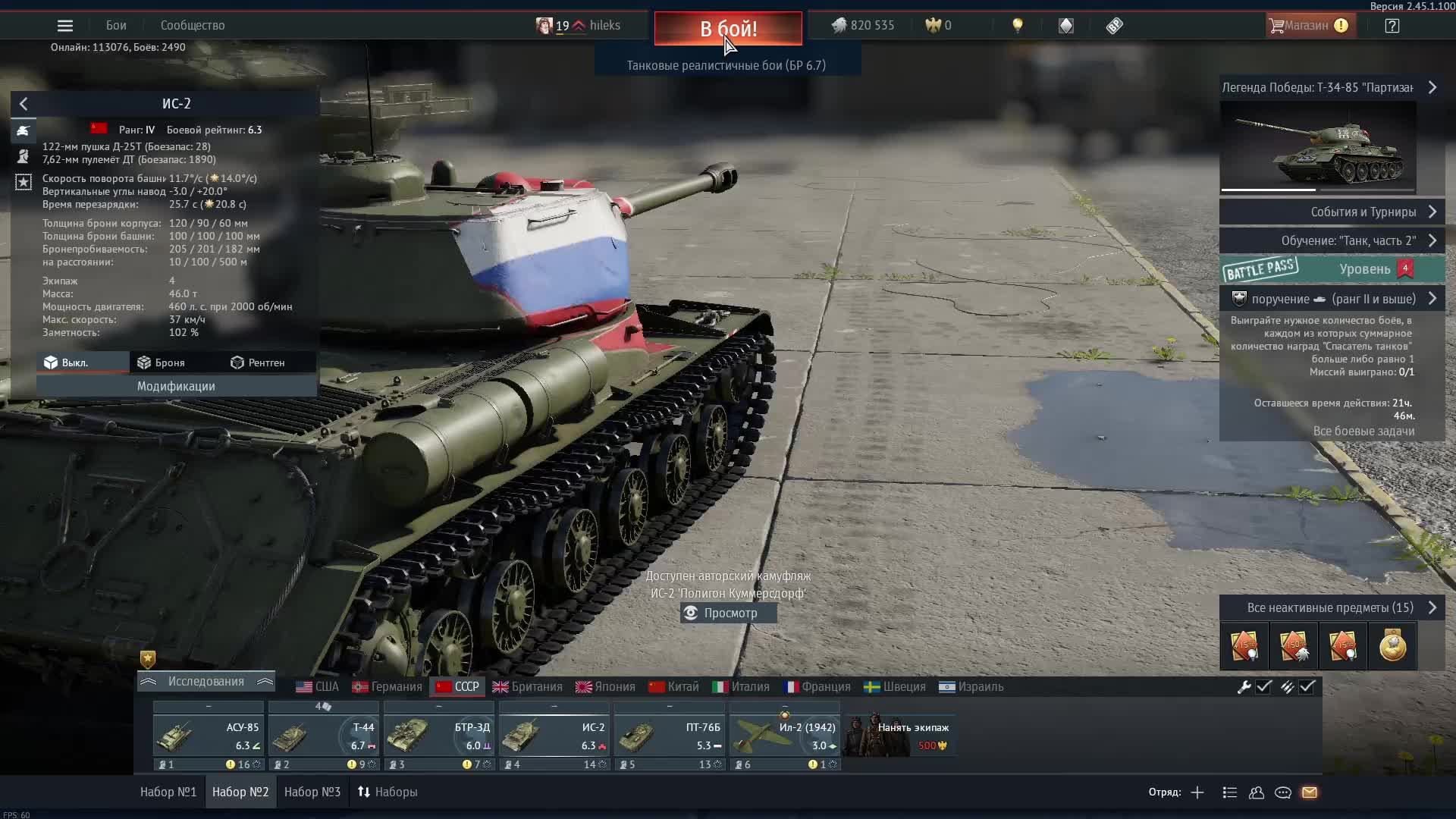Select Израиль nation tab
Image resolution: width=1456 pixels, height=819 pixels.
tap(971, 686)
